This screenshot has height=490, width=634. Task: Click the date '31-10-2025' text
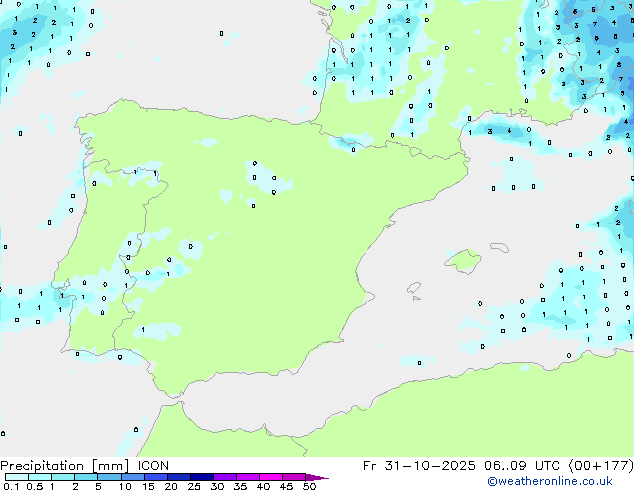coord(430,466)
